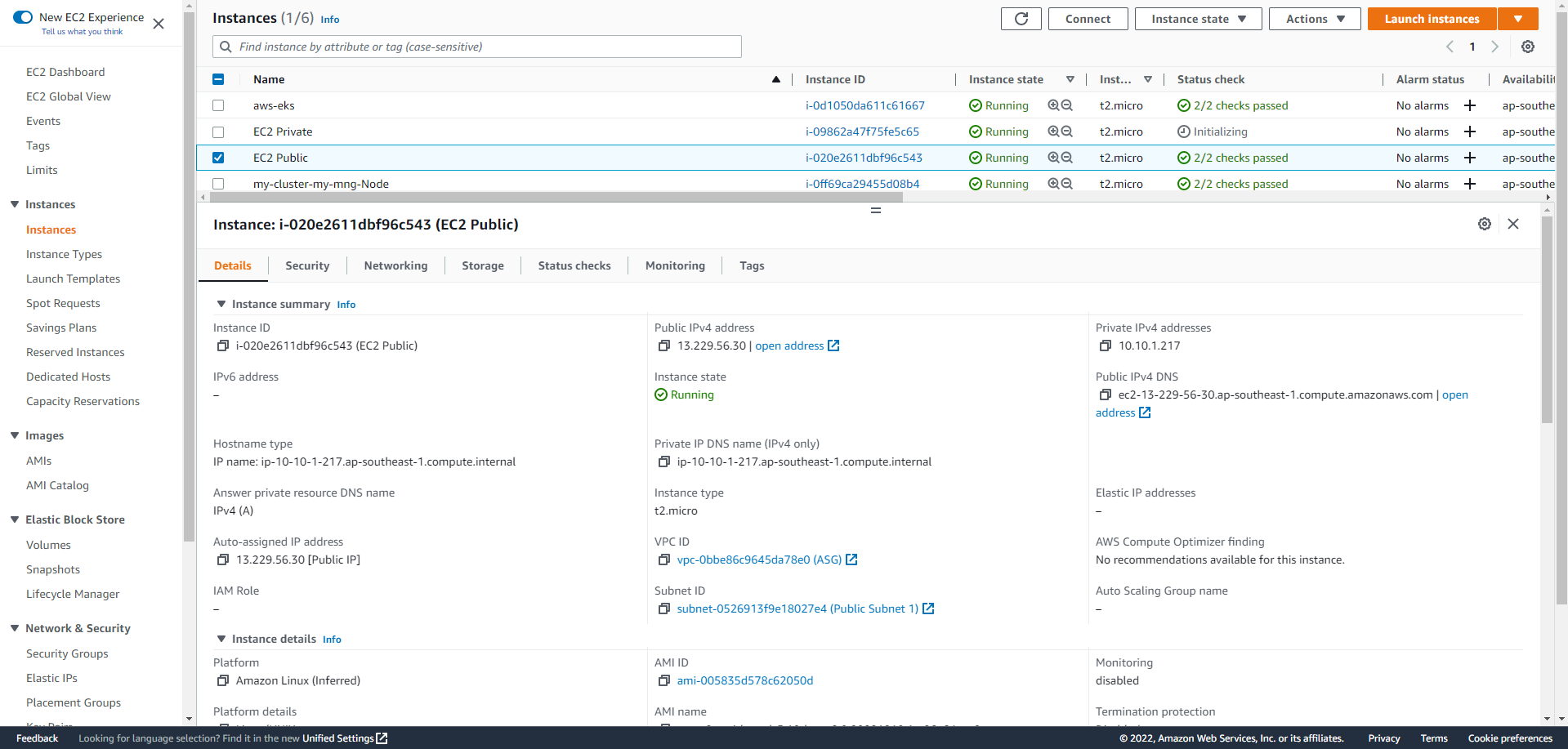Image resolution: width=1568 pixels, height=749 pixels.
Task: Select the my-cluster-my-mng-Node checkbox
Action: point(218,184)
